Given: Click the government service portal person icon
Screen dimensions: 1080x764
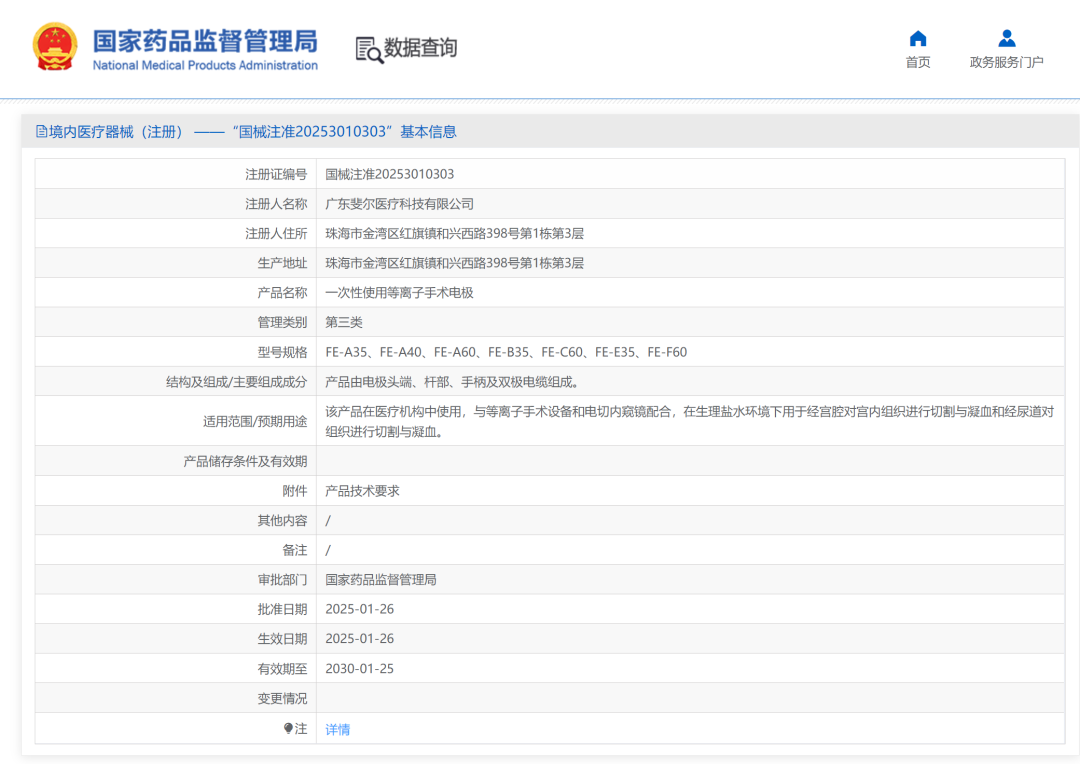Looking at the screenshot, I should point(1006,38).
